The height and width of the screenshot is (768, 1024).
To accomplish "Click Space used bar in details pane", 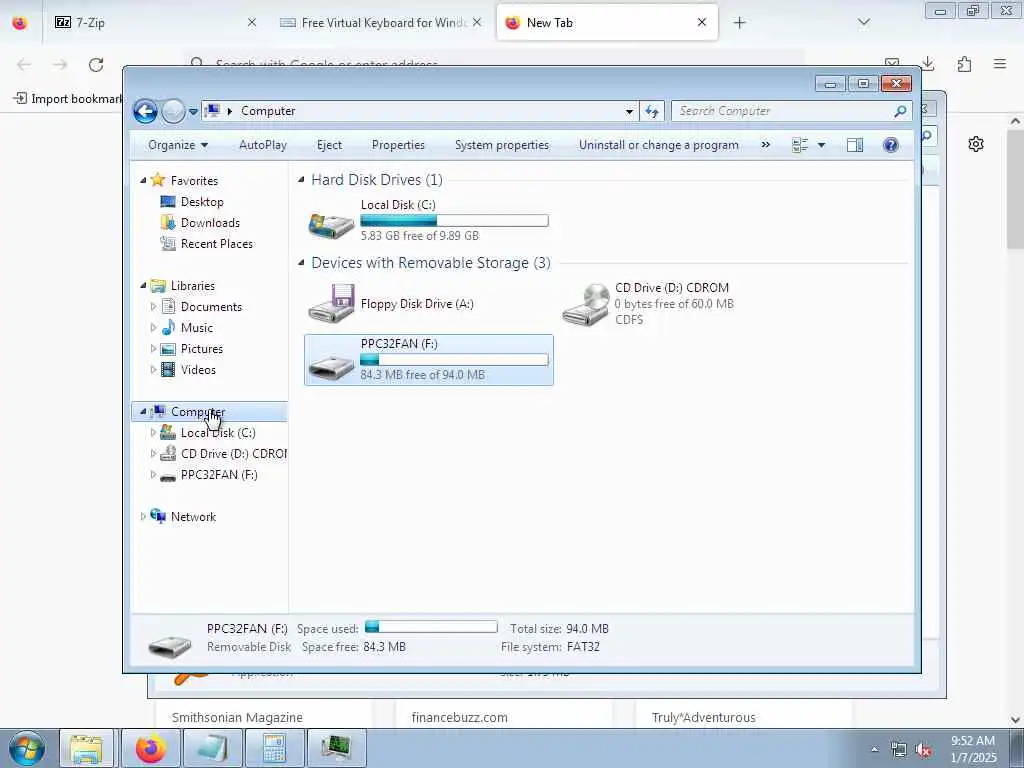I will click(x=431, y=627).
